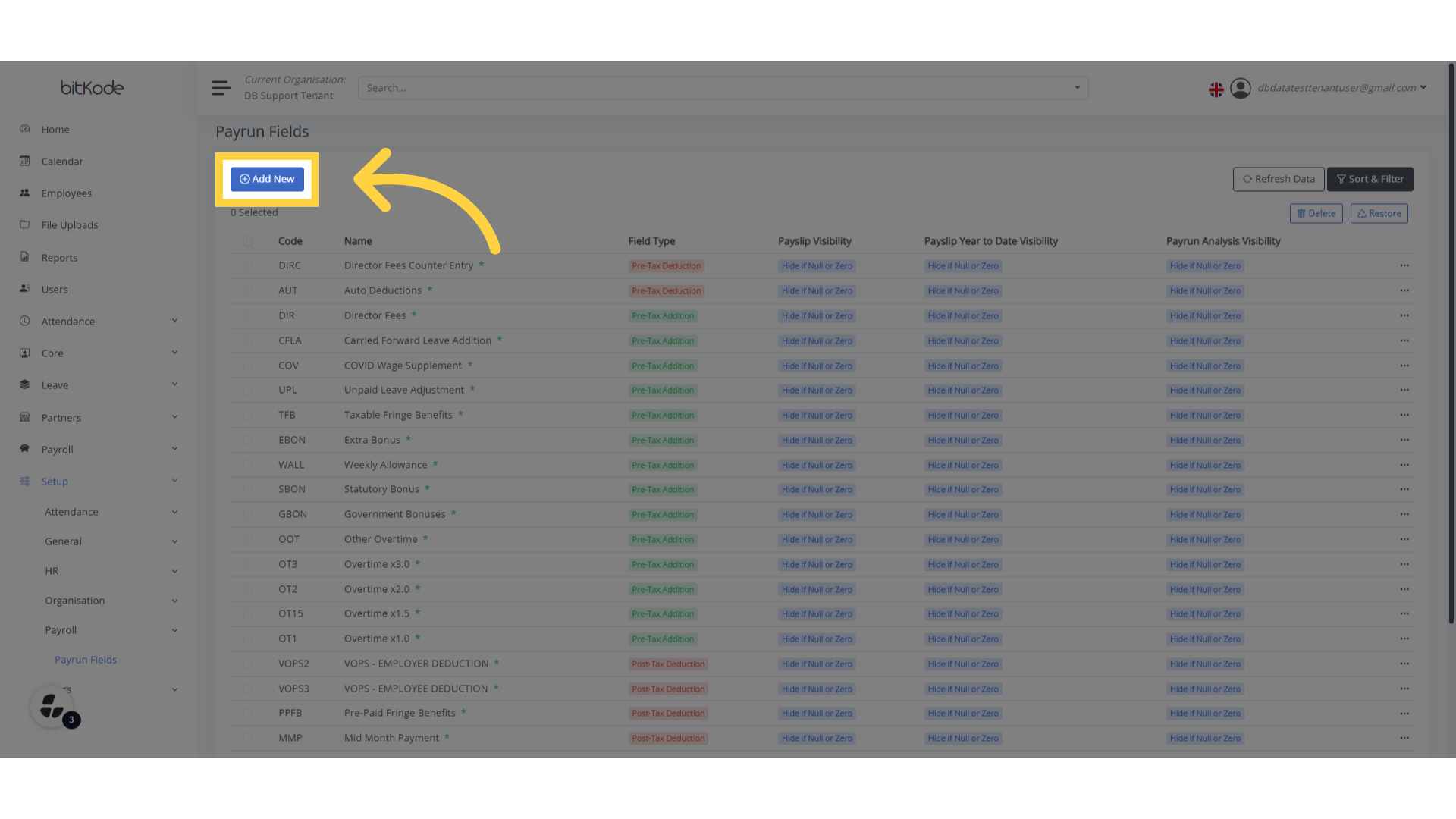The width and height of the screenshot is (1456, 819).
Task: Open the language flag icon in the header
Action: (1216, 88)
